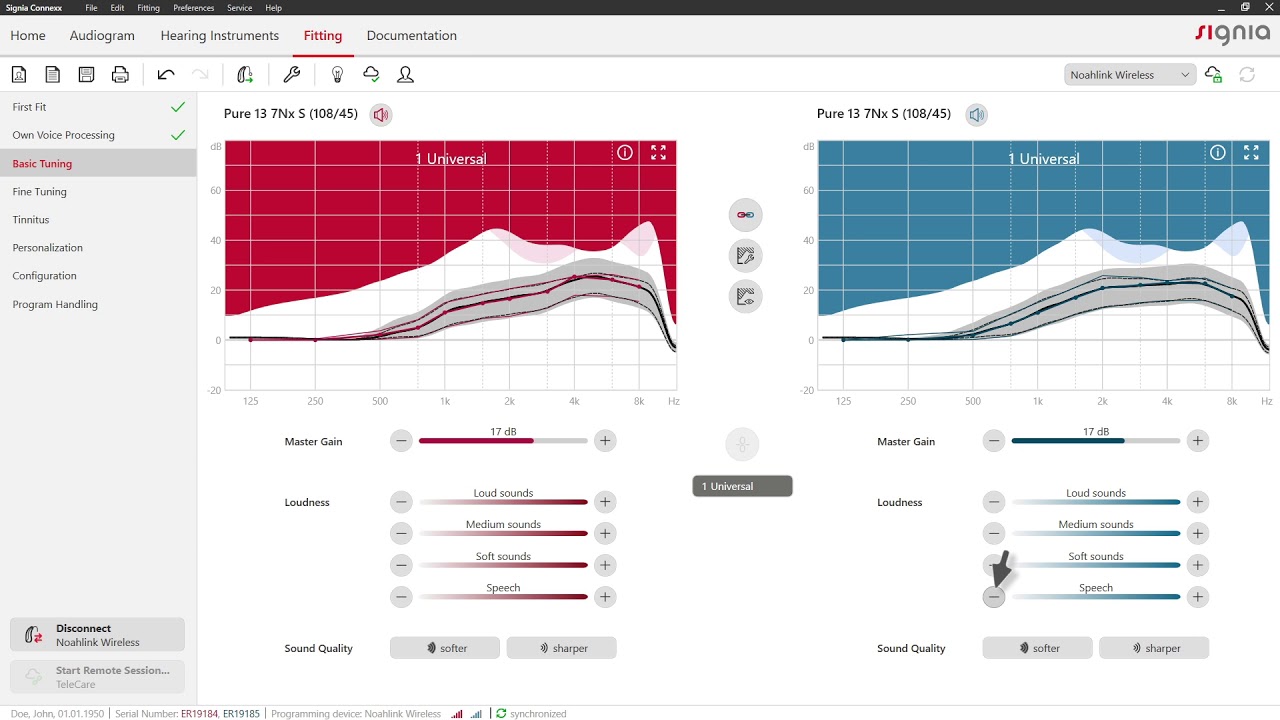Open the Fitting menu in menu bar

click(148, 8)
